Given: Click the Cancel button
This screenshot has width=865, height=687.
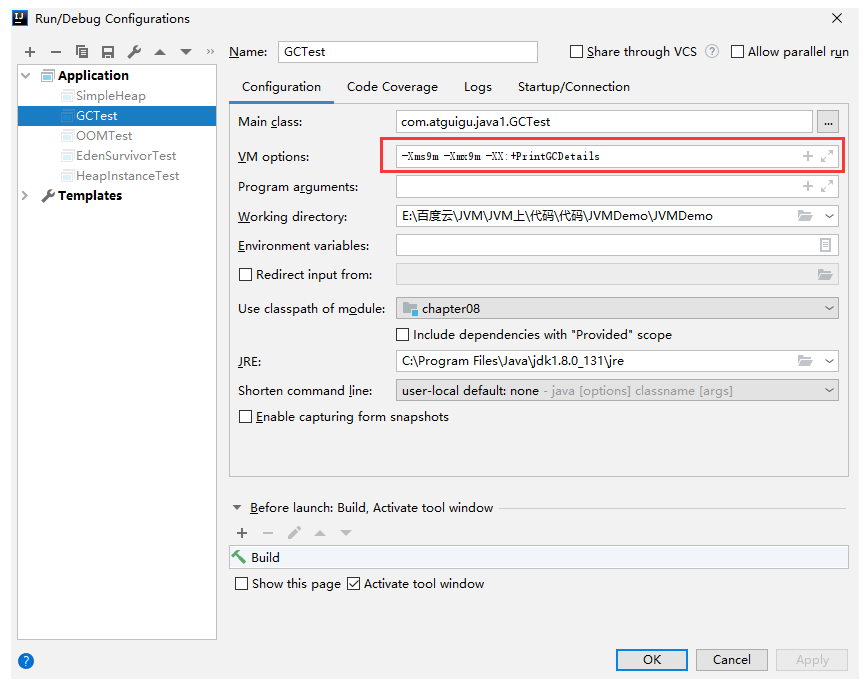Looking at the screenshot, I should click(x=731, y=660).
